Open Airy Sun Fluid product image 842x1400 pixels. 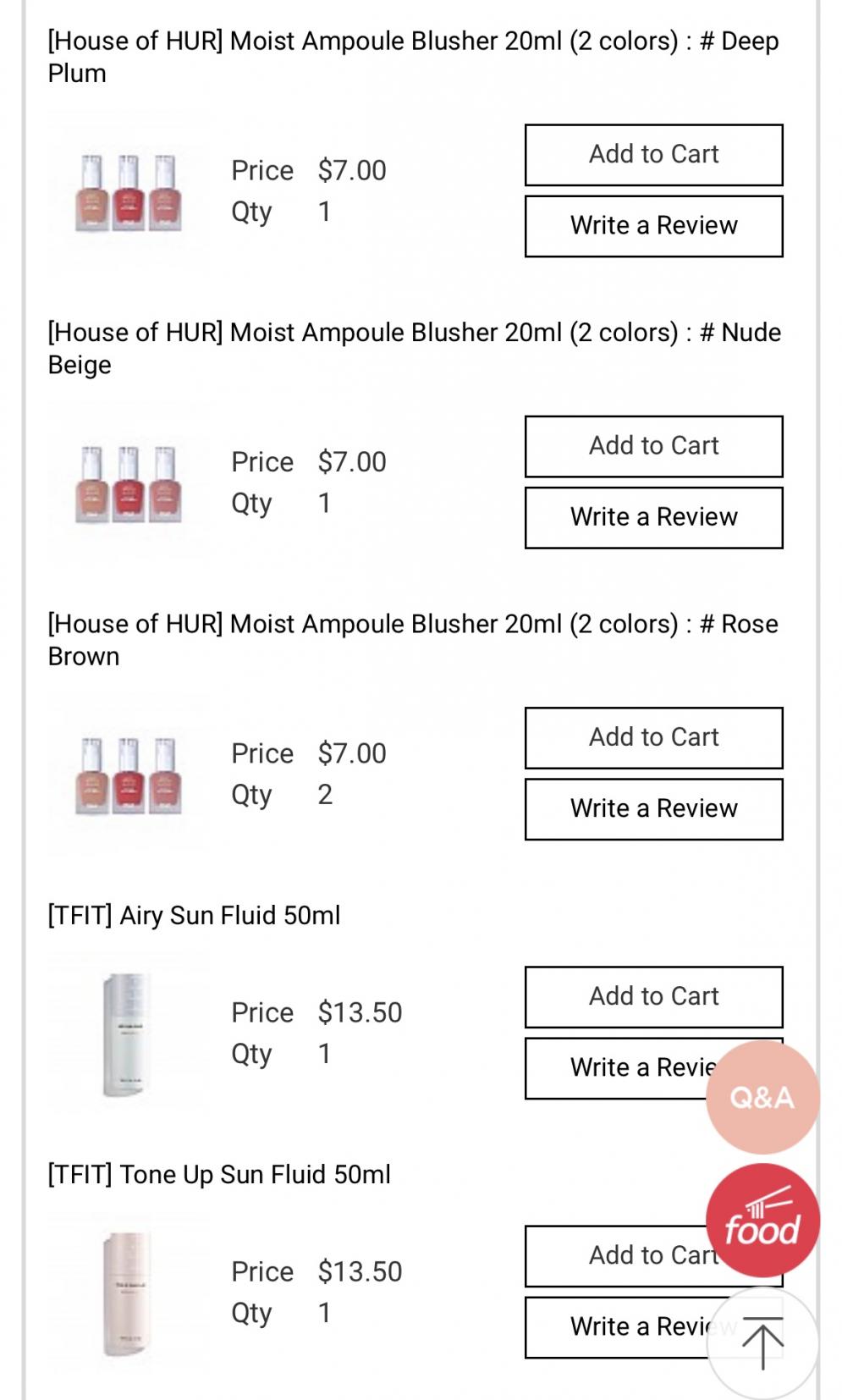click(x=127, y=1034)
